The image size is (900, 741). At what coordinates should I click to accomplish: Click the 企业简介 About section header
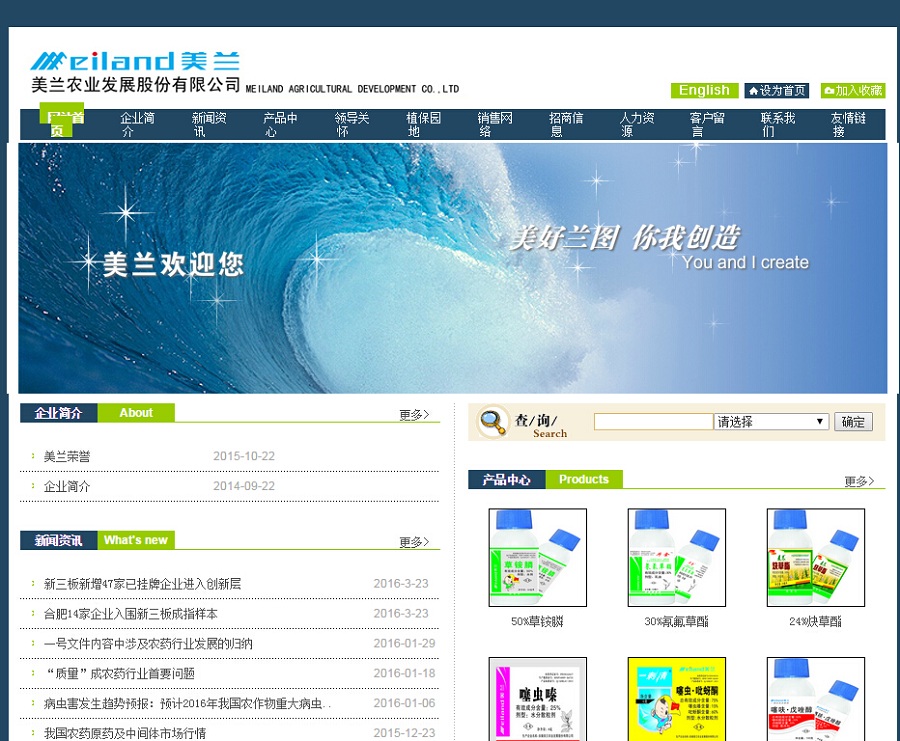point(97,413)
